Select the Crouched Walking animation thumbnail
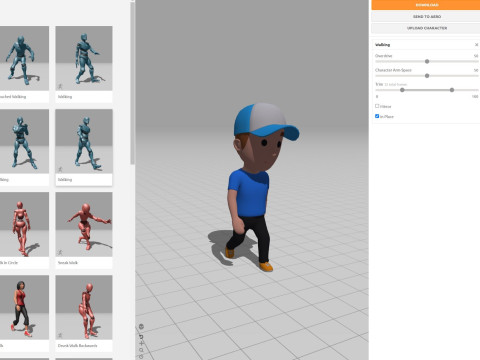 point(24,58)
